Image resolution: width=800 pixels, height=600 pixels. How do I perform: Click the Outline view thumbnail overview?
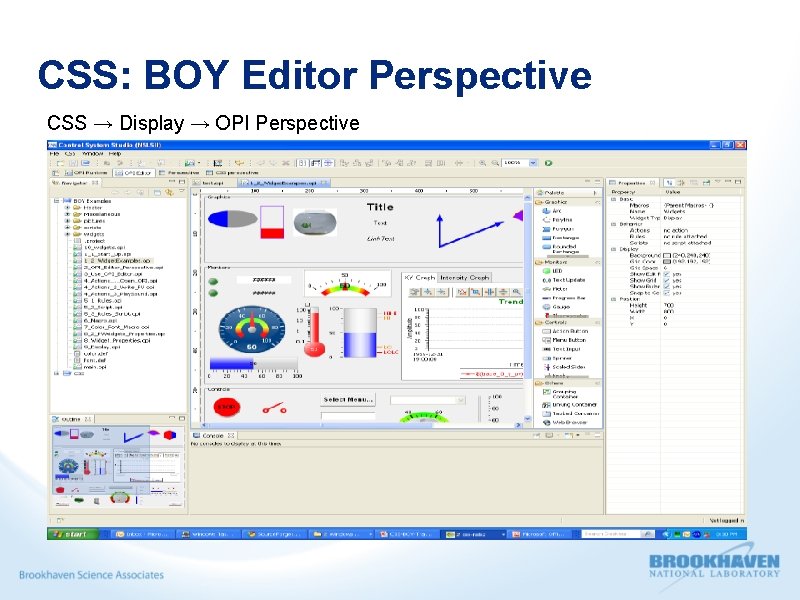pyautogui.click(x=118, y=466)
